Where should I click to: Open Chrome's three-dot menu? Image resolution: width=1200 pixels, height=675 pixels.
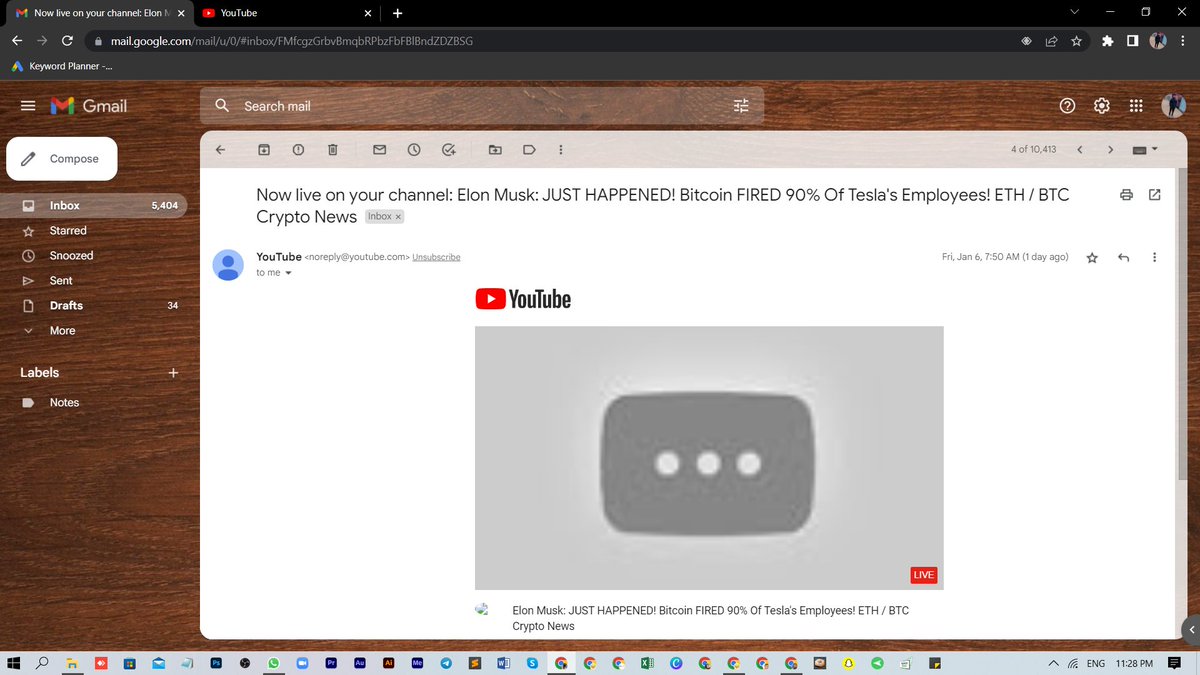(x=1184, y=41)
